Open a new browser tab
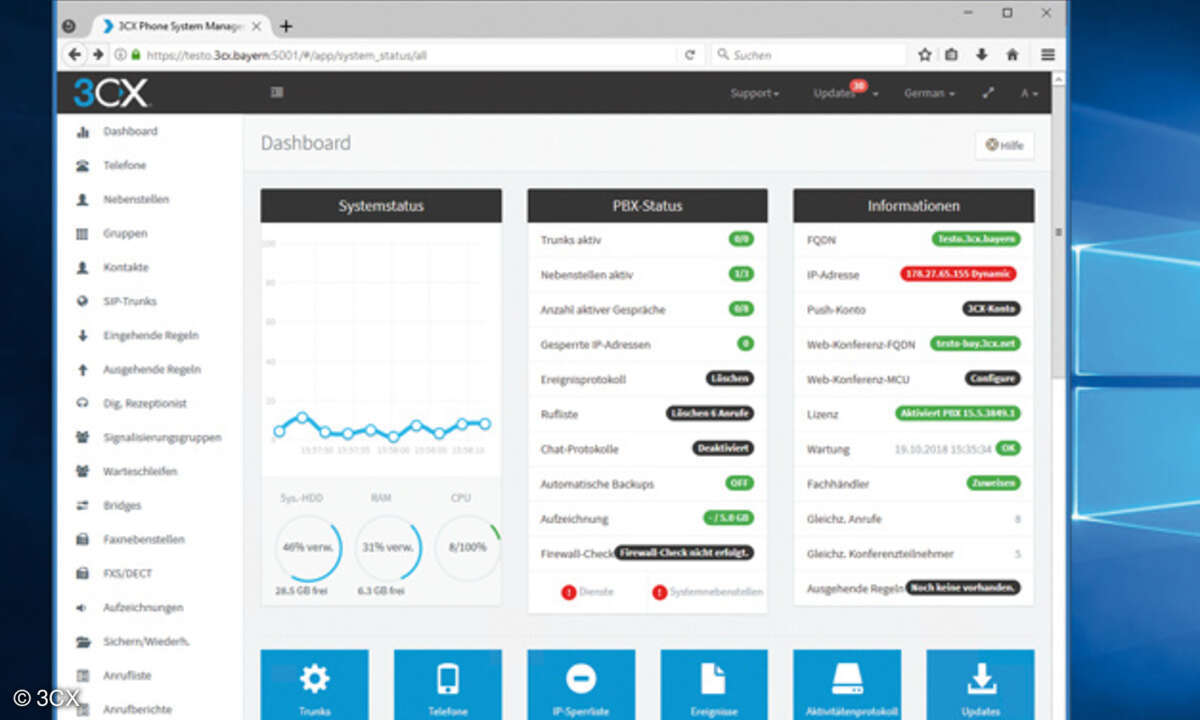Screen dimensions: 1200x720 point(286,26)
